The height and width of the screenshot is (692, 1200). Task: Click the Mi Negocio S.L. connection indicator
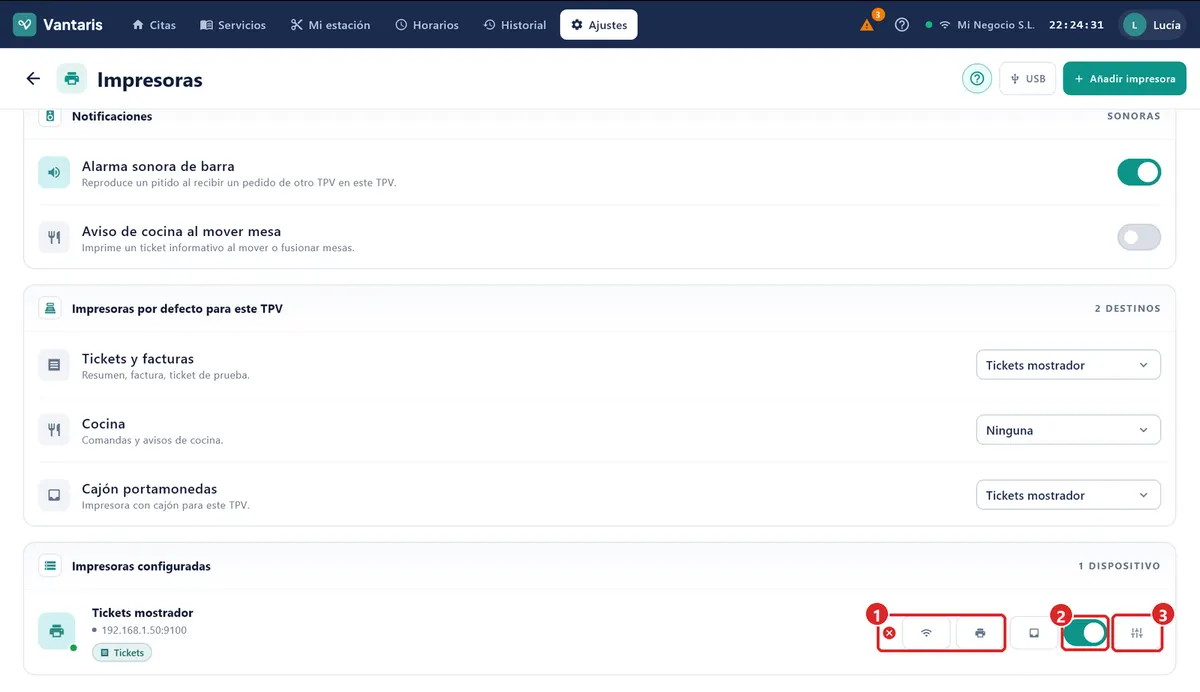click(x=980, y=25)
